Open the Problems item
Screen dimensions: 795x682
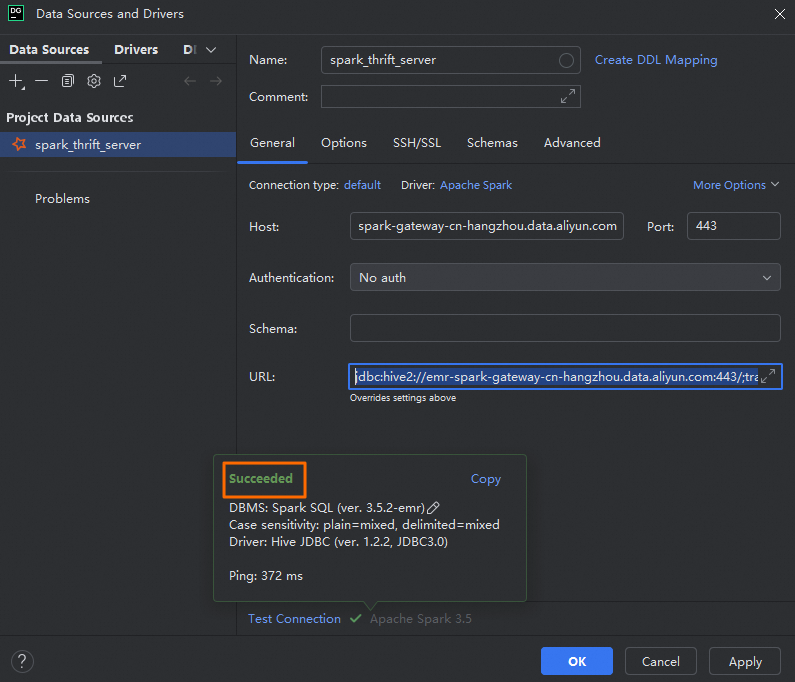[x=62, y=199]
